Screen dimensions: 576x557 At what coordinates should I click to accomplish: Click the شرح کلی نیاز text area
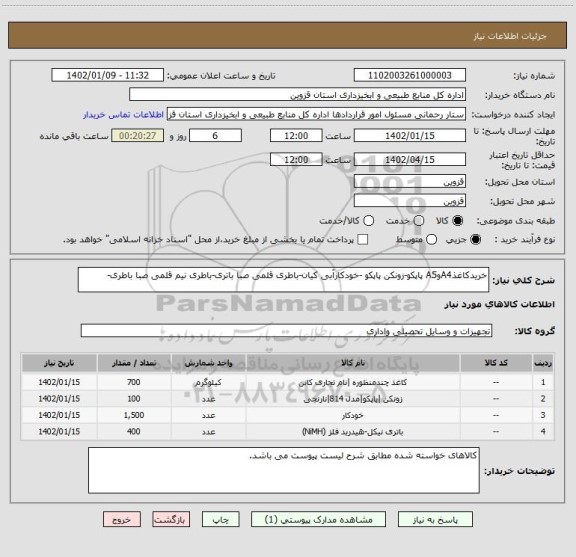coord(283,280)
